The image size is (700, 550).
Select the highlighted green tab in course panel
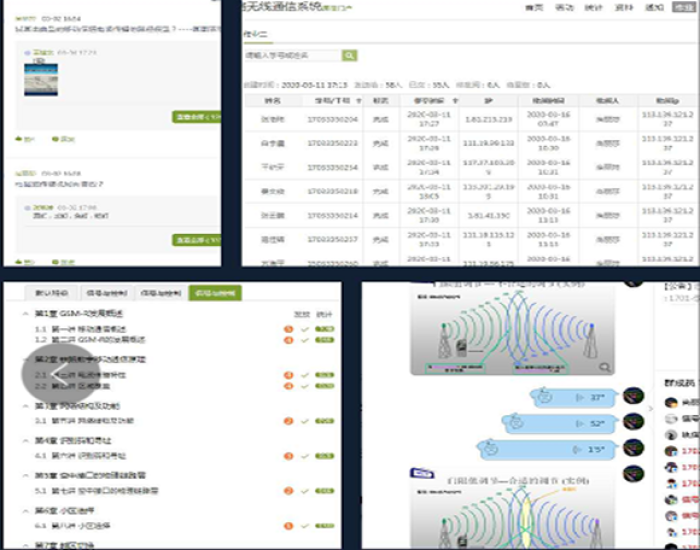(213, 293)
